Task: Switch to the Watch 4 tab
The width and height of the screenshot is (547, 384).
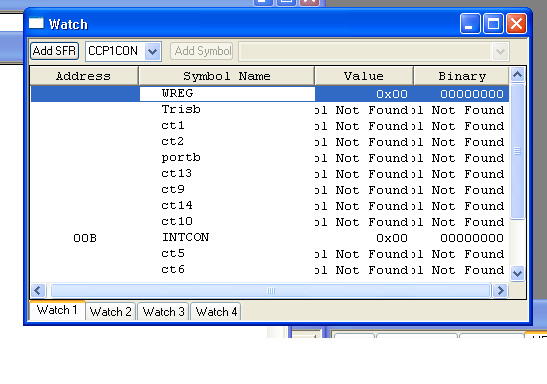Action: coord(216,311)
